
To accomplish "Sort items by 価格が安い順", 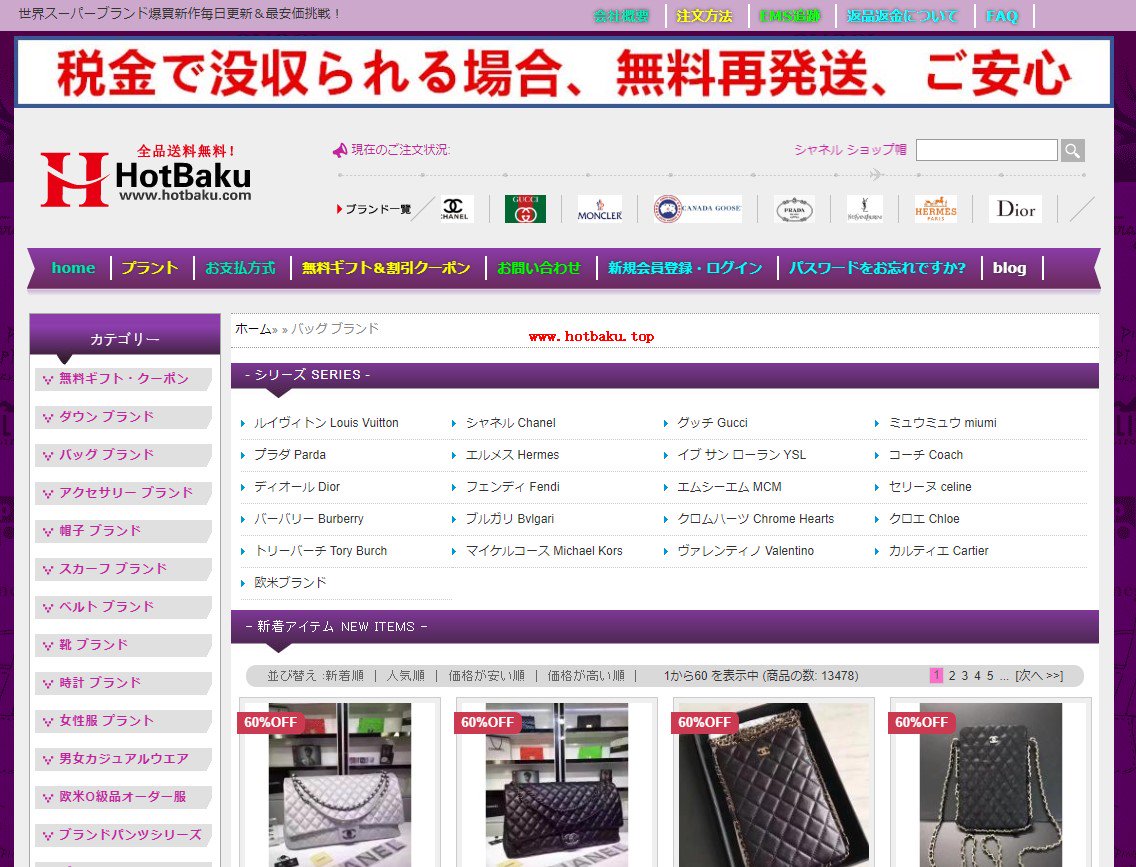I will point(486,676).
